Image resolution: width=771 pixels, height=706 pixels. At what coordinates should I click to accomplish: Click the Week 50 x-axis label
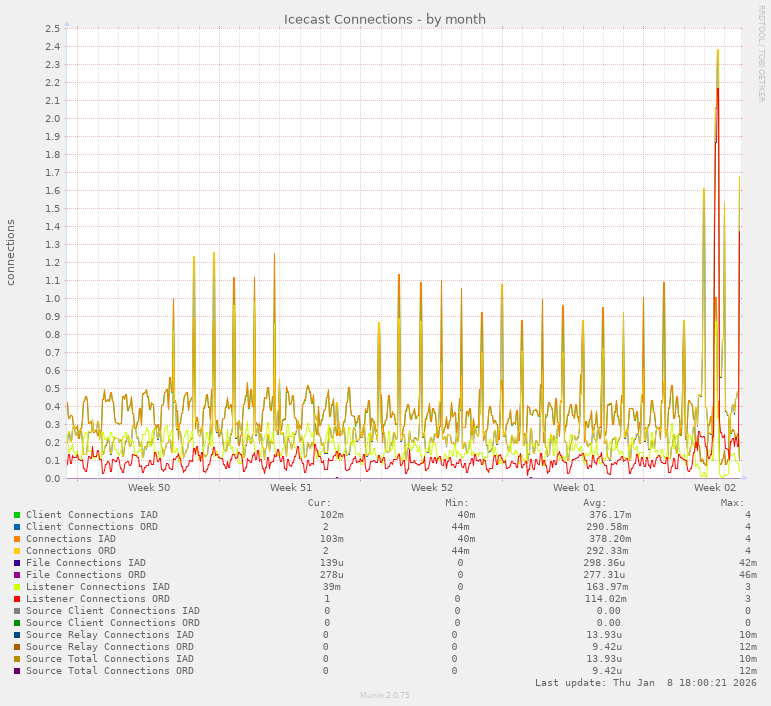149,488
